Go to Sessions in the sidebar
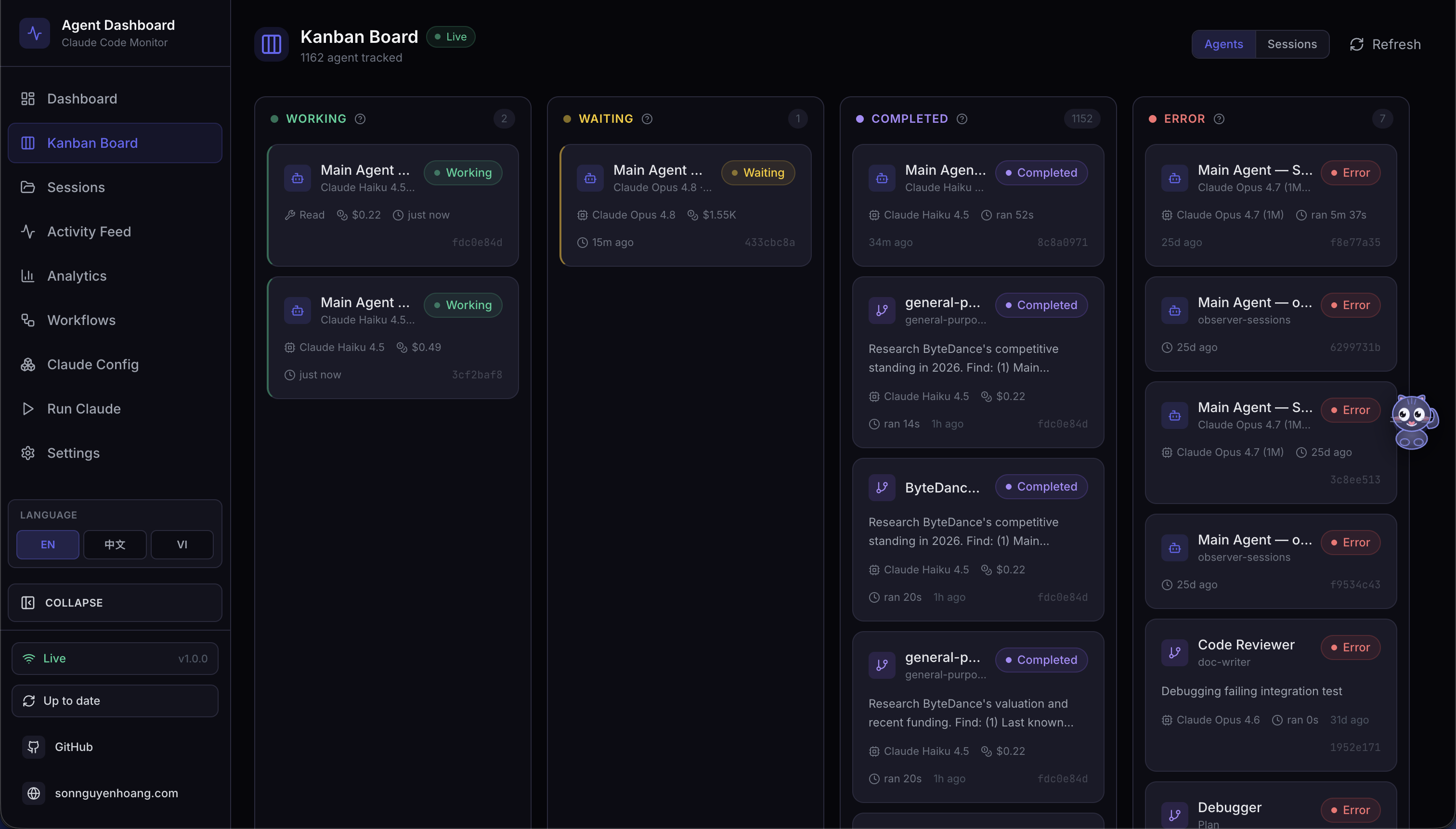Viewport: 1456px width, 829px height. coord(115,187)
